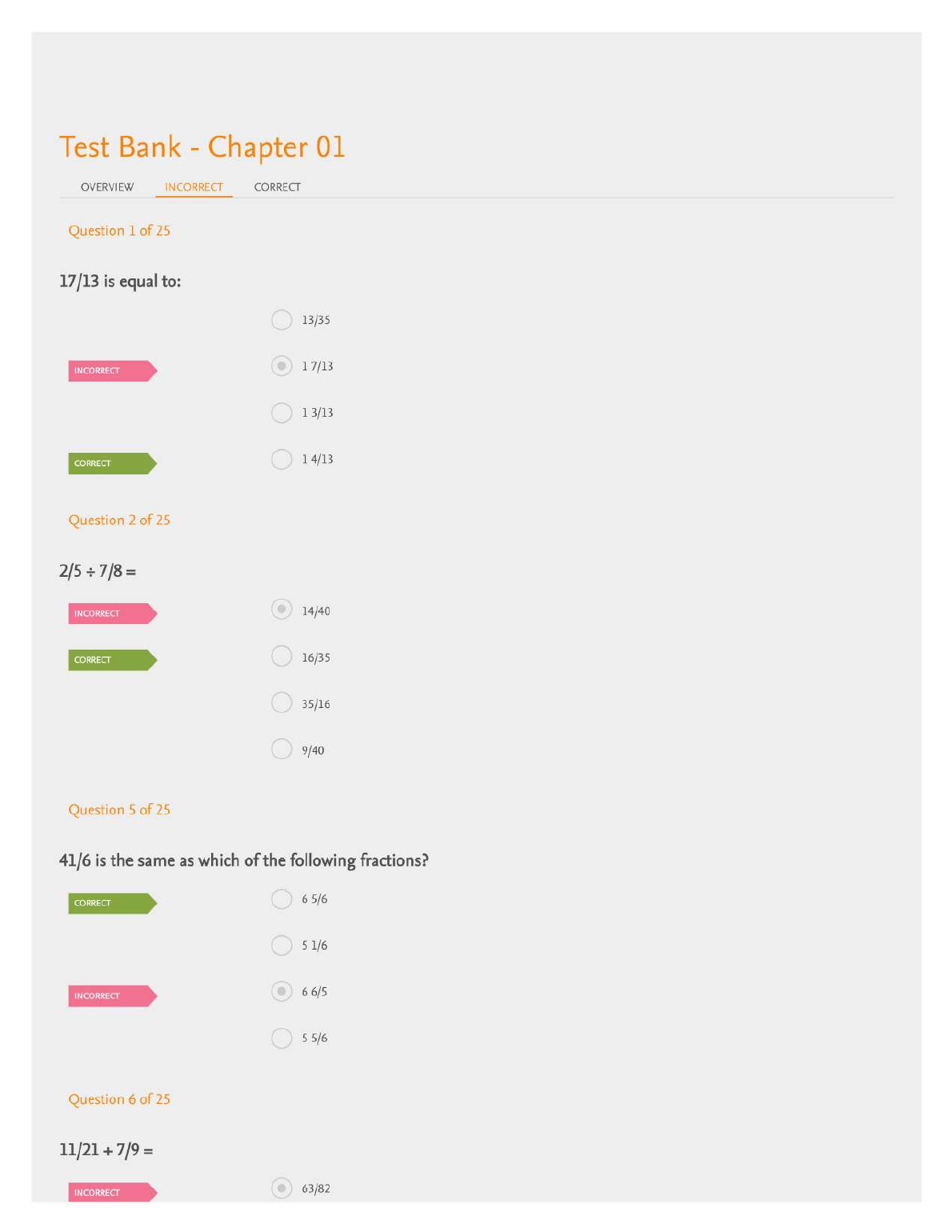Image resolution: width=952 pixels, height=1232 pixels.
Task: Switch to the CORRECT tab
Action: tap(277, 187)
